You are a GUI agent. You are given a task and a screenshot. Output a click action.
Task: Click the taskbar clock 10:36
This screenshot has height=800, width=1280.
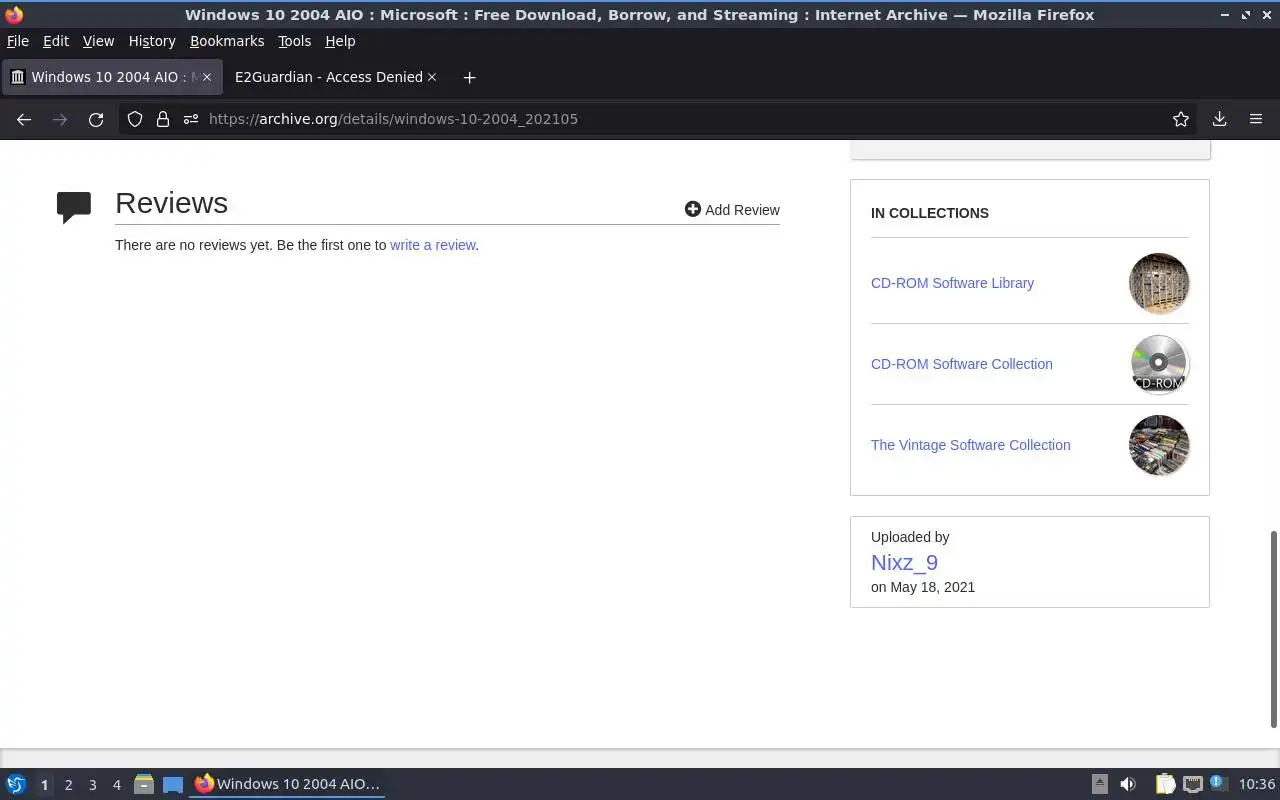click(1256, 784)
